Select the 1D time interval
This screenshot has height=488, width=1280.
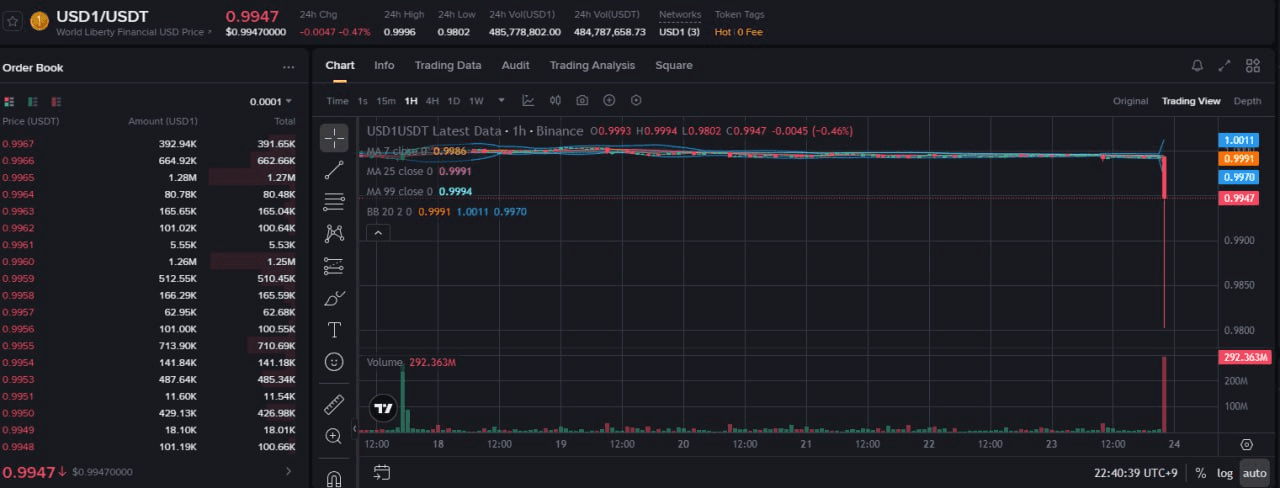[x=454, y=101]
